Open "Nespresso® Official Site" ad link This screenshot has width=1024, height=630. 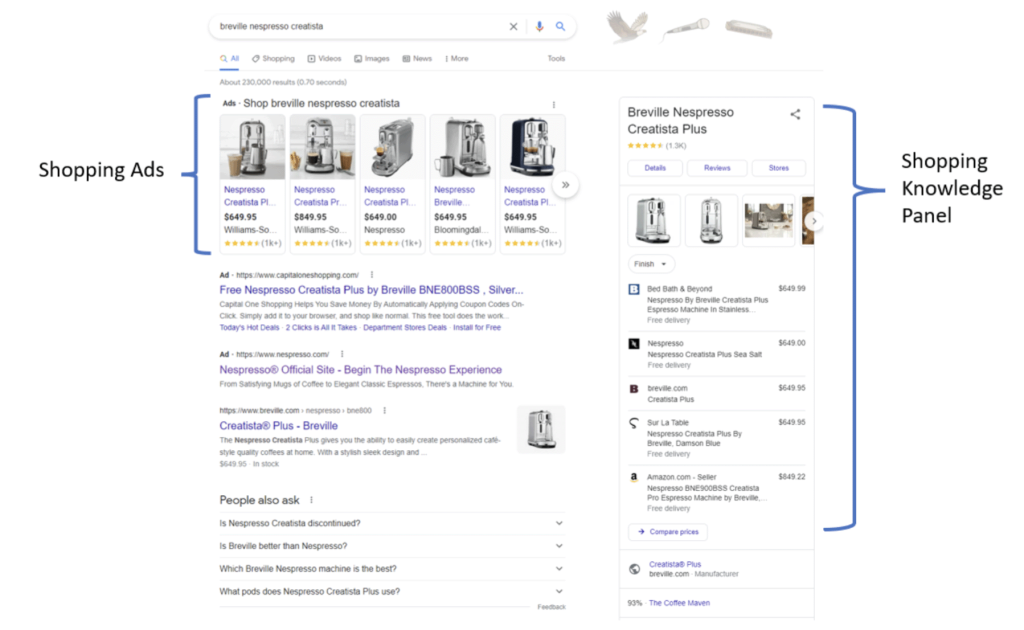pyautogui.click(x=360, y=370)
